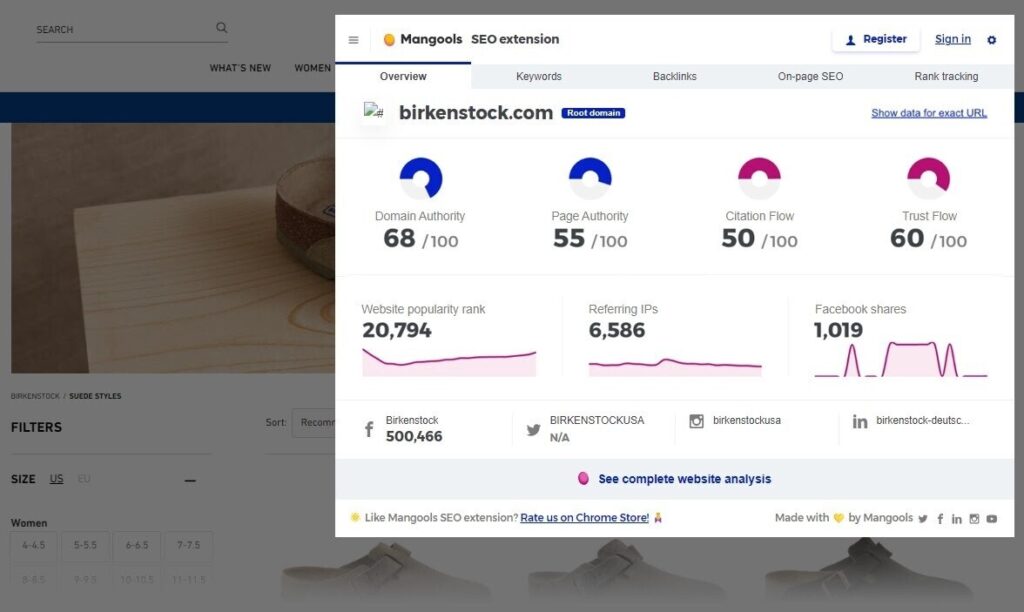The width and height of the screenshot is (1024, 612).
Task: Switch to the Backlinks tab
Action: tap(675, 76)
